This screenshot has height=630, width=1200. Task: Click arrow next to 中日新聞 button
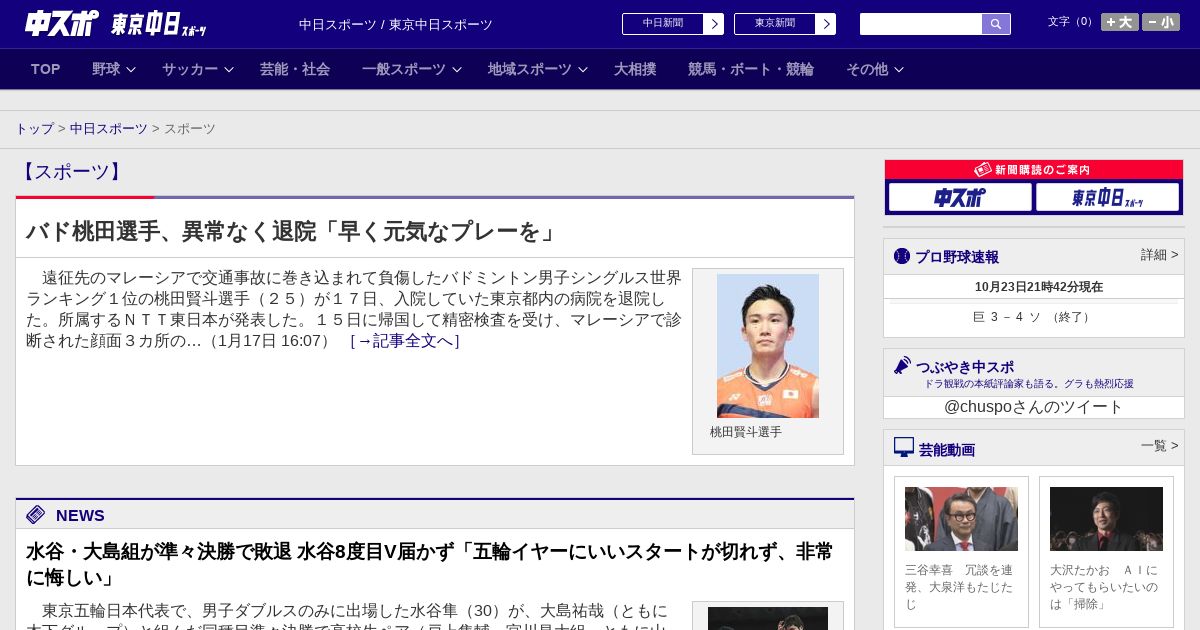point(714,24)
